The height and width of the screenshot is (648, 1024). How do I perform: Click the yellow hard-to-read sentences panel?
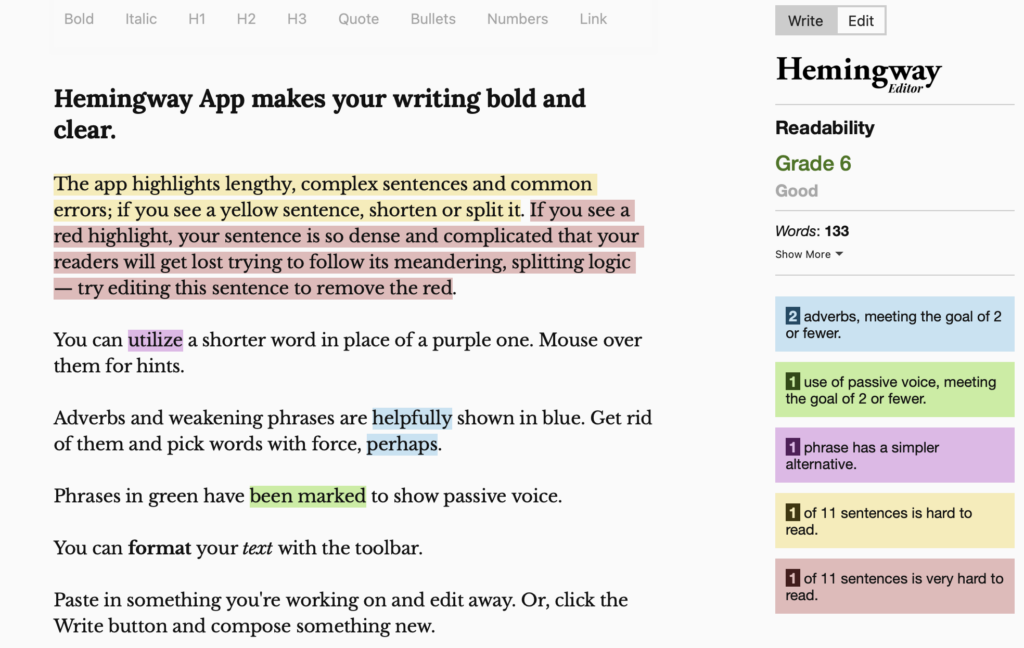point(894,521)
